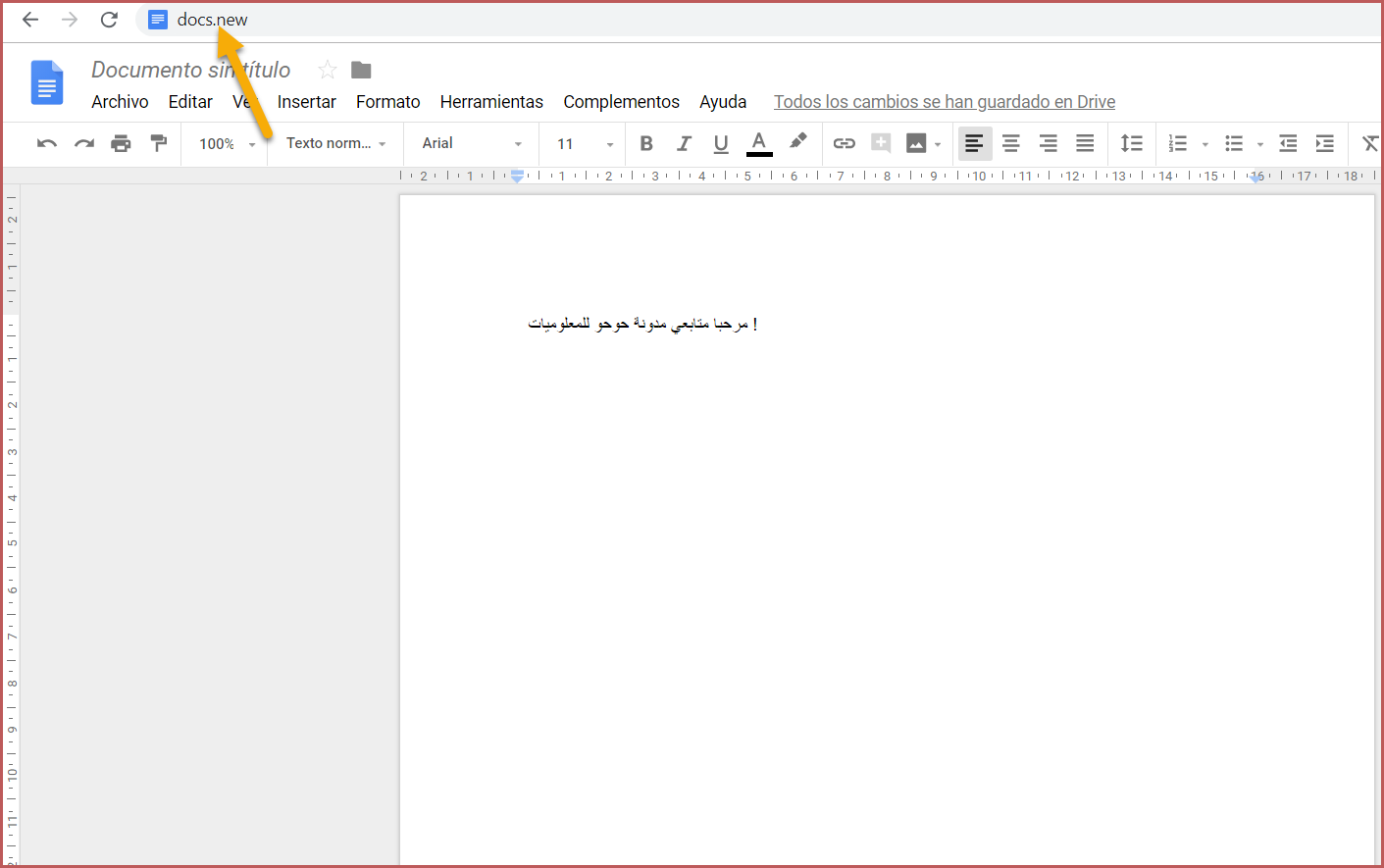Click the 'Todos los cambios se han guardado' link

[944, 102]
